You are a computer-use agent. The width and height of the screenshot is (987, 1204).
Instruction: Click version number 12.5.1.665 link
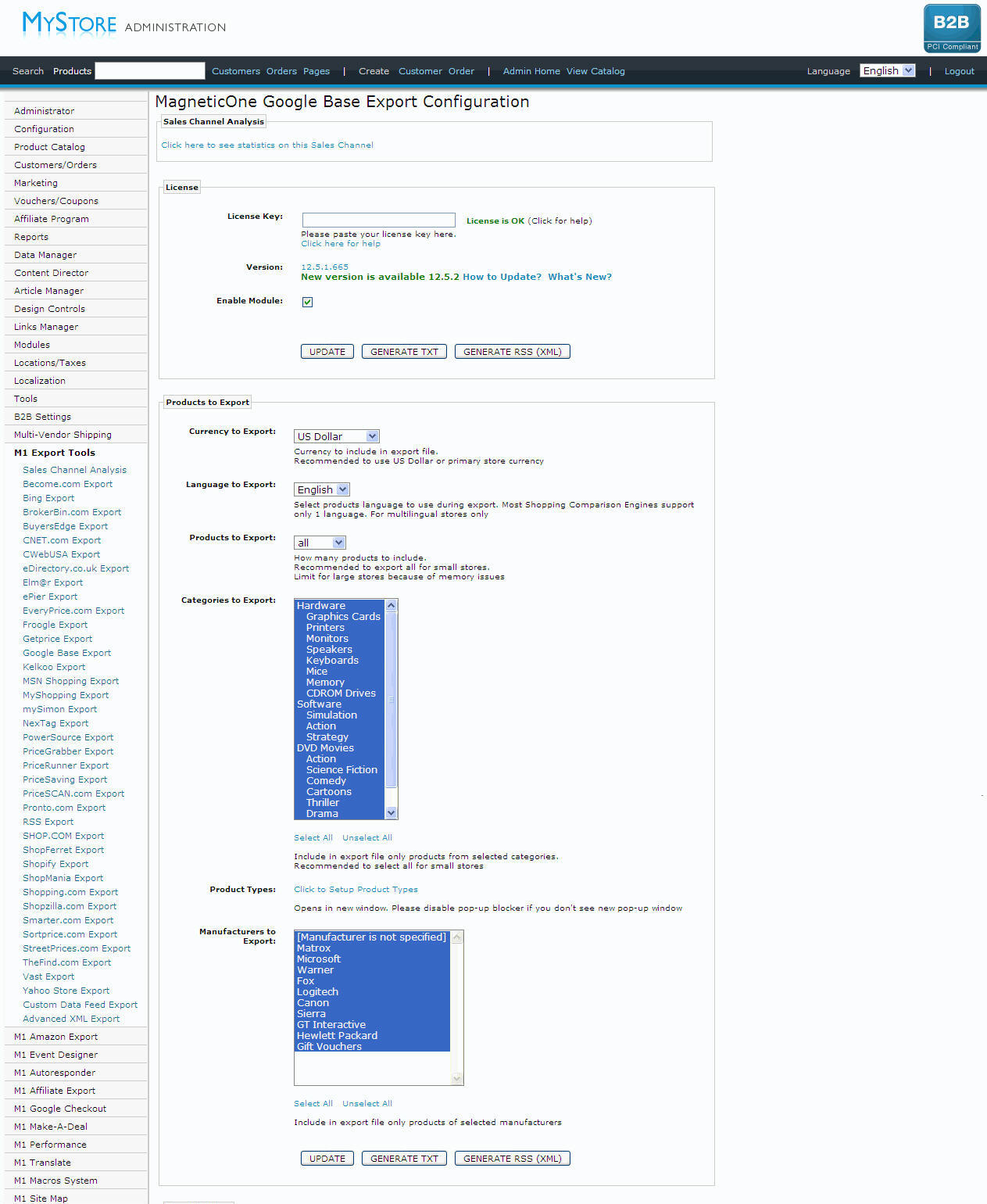325,267
